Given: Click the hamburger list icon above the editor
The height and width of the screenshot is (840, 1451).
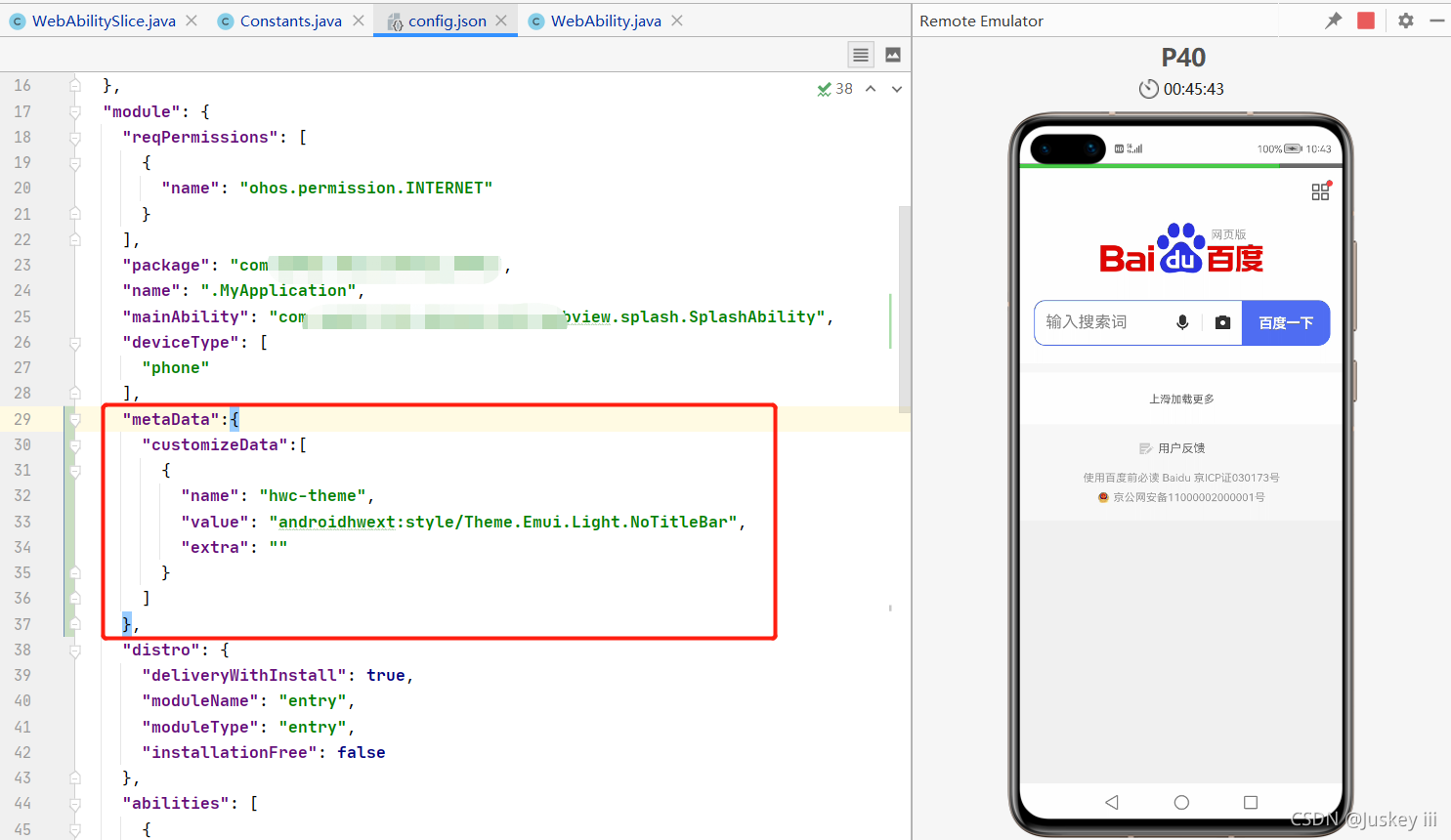Looking at the screenshot, I should pos(860,55).
